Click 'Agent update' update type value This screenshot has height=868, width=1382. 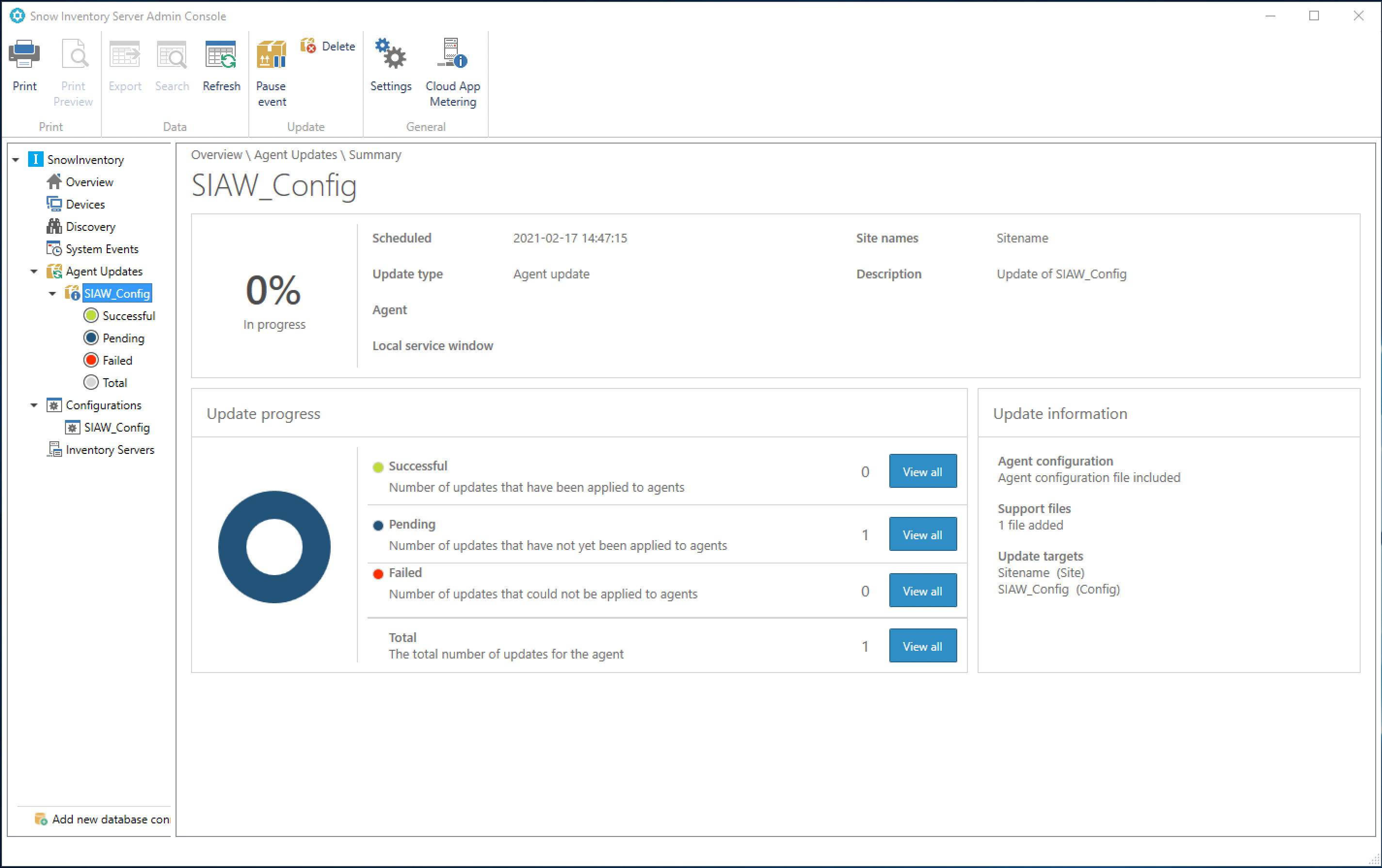pos(551,274)
